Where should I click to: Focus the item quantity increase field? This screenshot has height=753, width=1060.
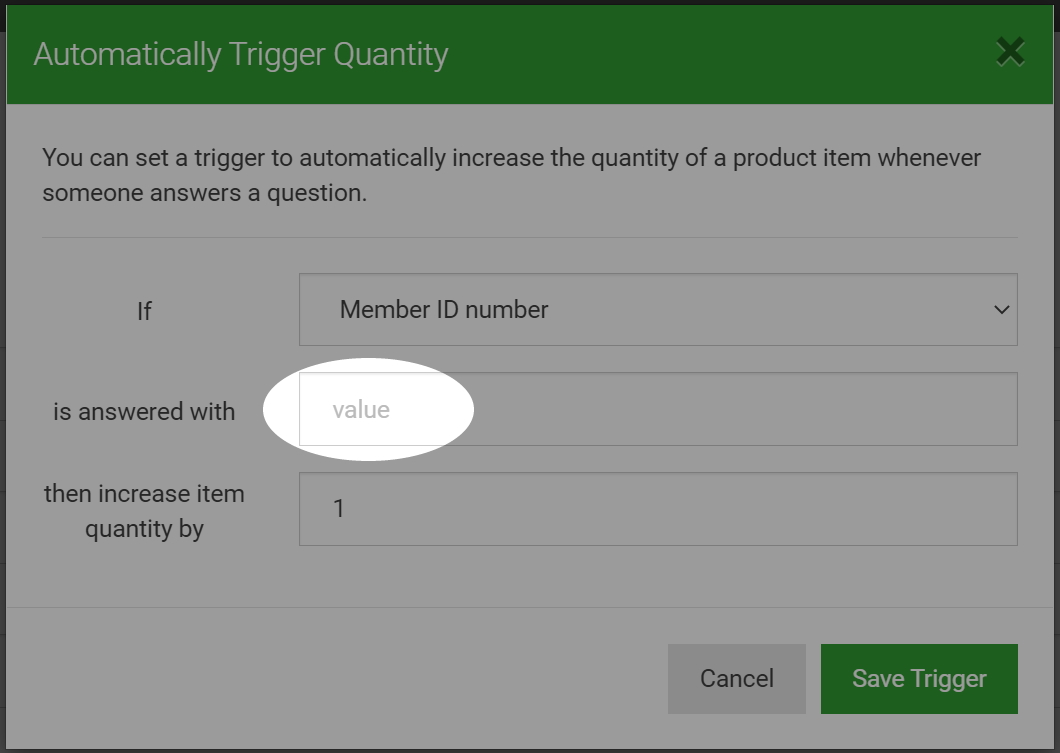(x=658, y=509)
